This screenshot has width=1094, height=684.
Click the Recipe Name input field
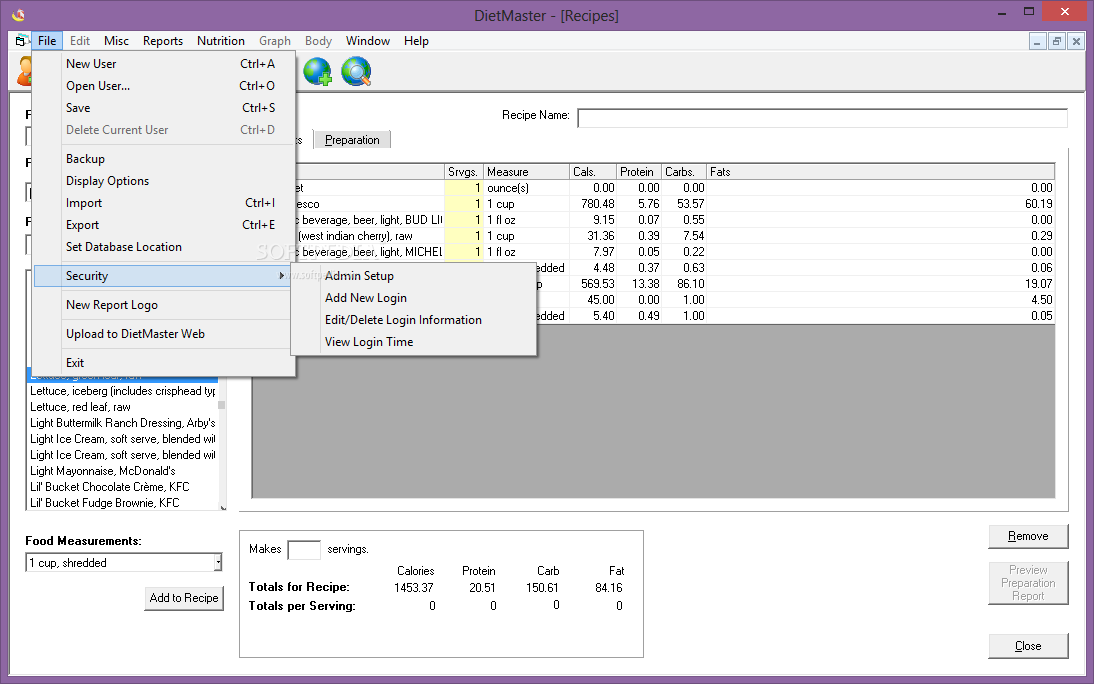822,117
